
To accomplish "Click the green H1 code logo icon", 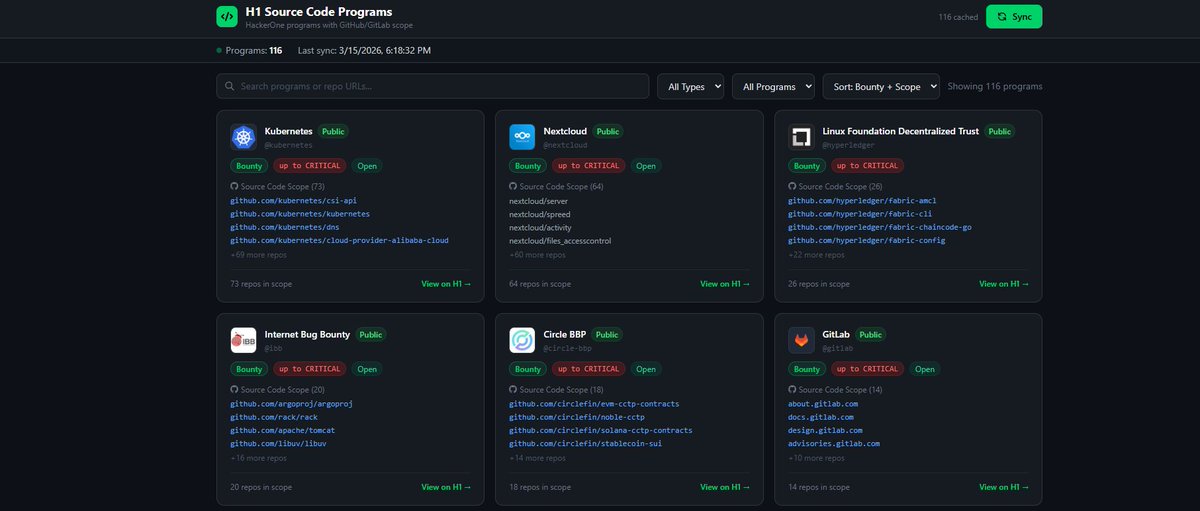I will point(227,17).
